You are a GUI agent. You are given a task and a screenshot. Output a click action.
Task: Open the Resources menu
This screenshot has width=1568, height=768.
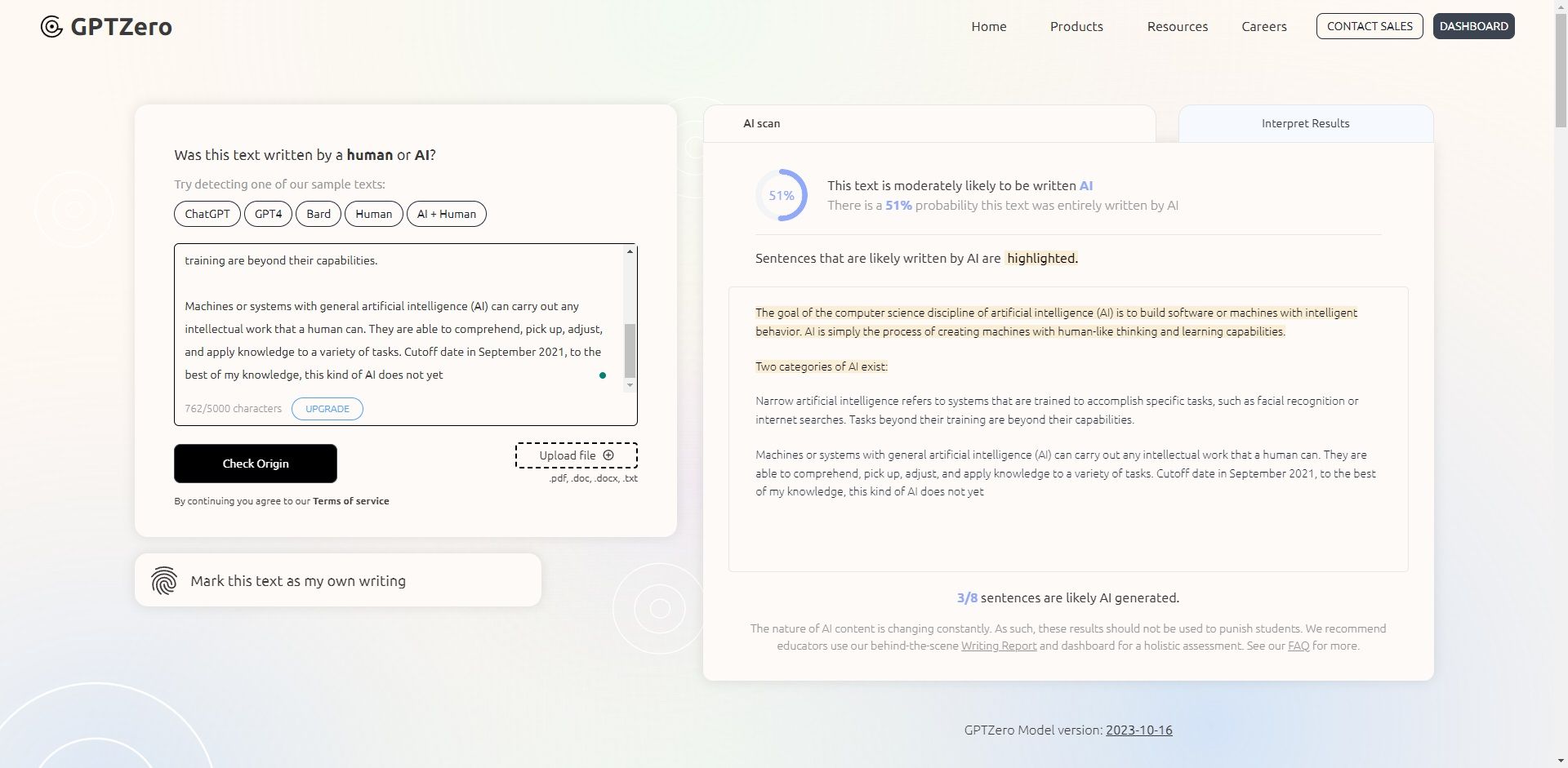1177,26
